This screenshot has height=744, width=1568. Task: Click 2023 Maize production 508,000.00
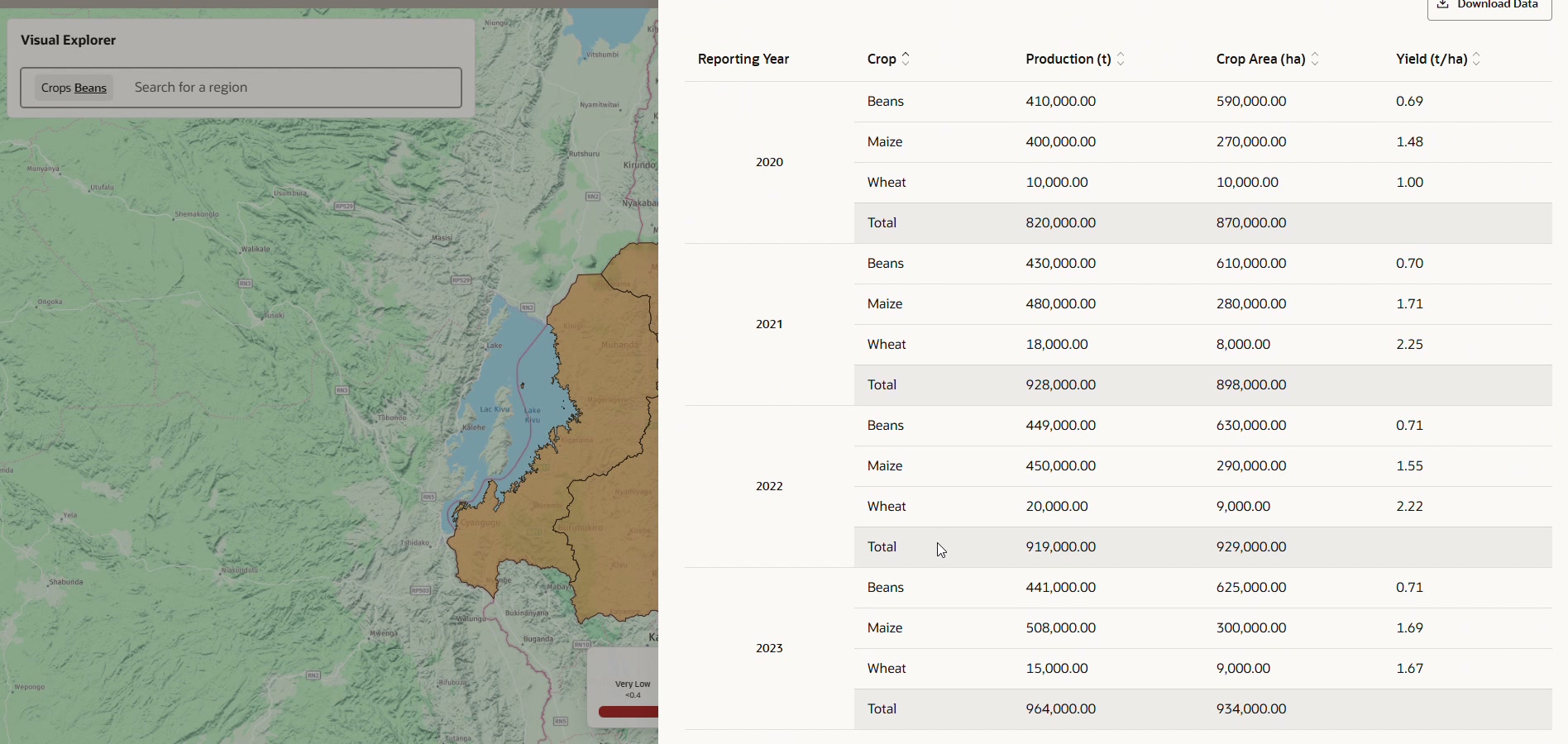(1061, 628)
